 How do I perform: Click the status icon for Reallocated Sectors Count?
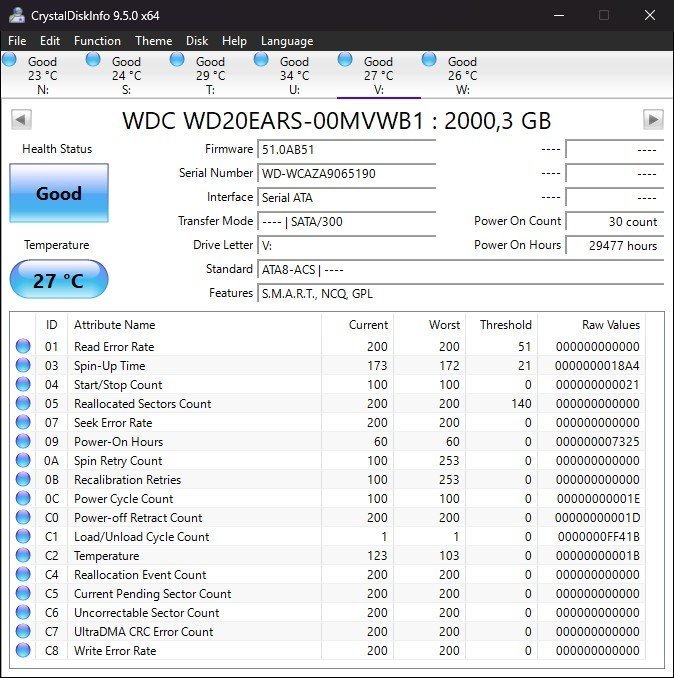tap(23, 404)
